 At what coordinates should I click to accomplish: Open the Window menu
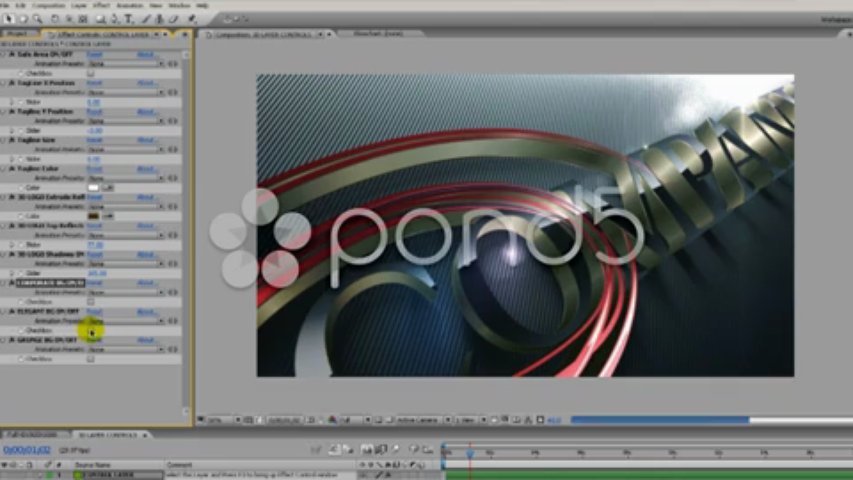coord(179,5)
